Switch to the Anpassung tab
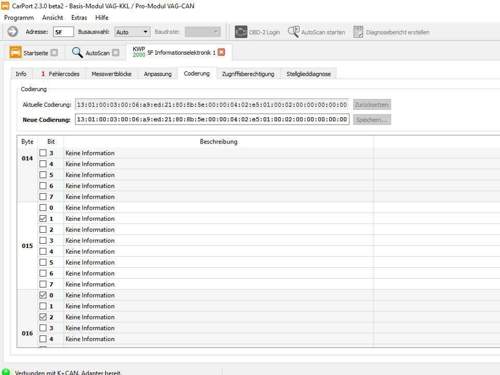This screenshot has width=500, height=375. tap(158, 74)
